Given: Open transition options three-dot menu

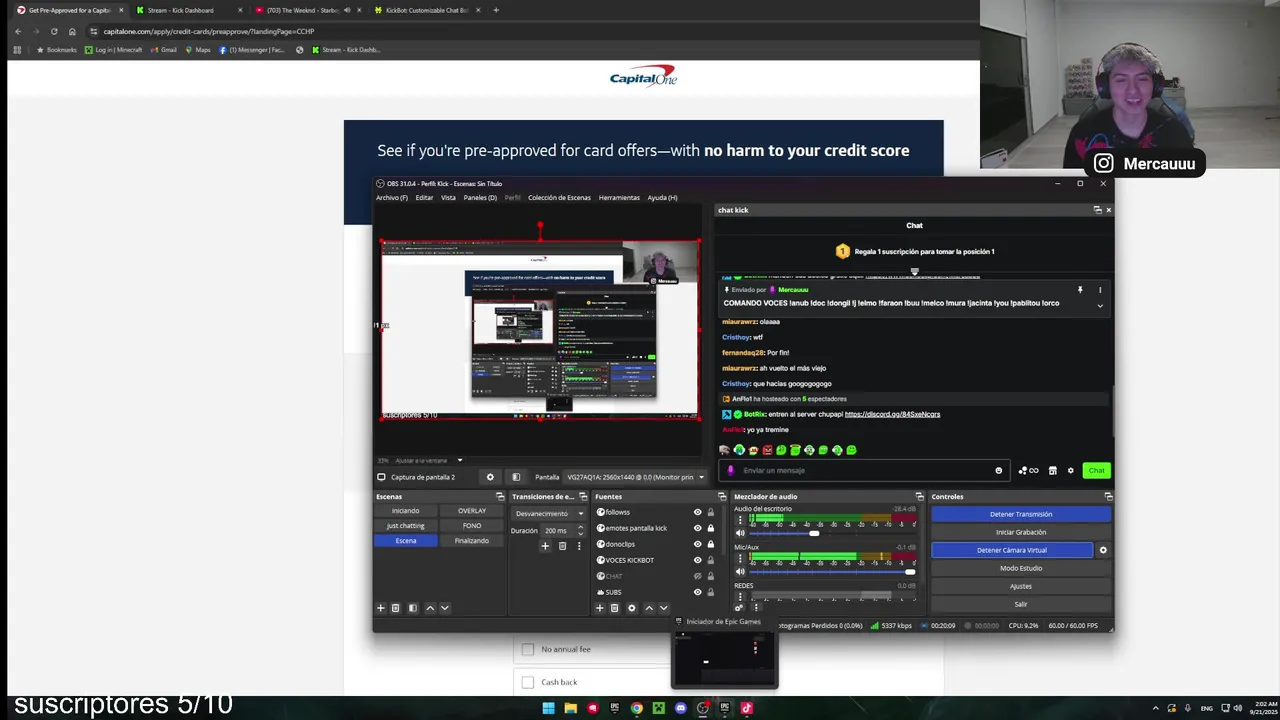Looking at the screenshot, I should click(x=578, y=546).
